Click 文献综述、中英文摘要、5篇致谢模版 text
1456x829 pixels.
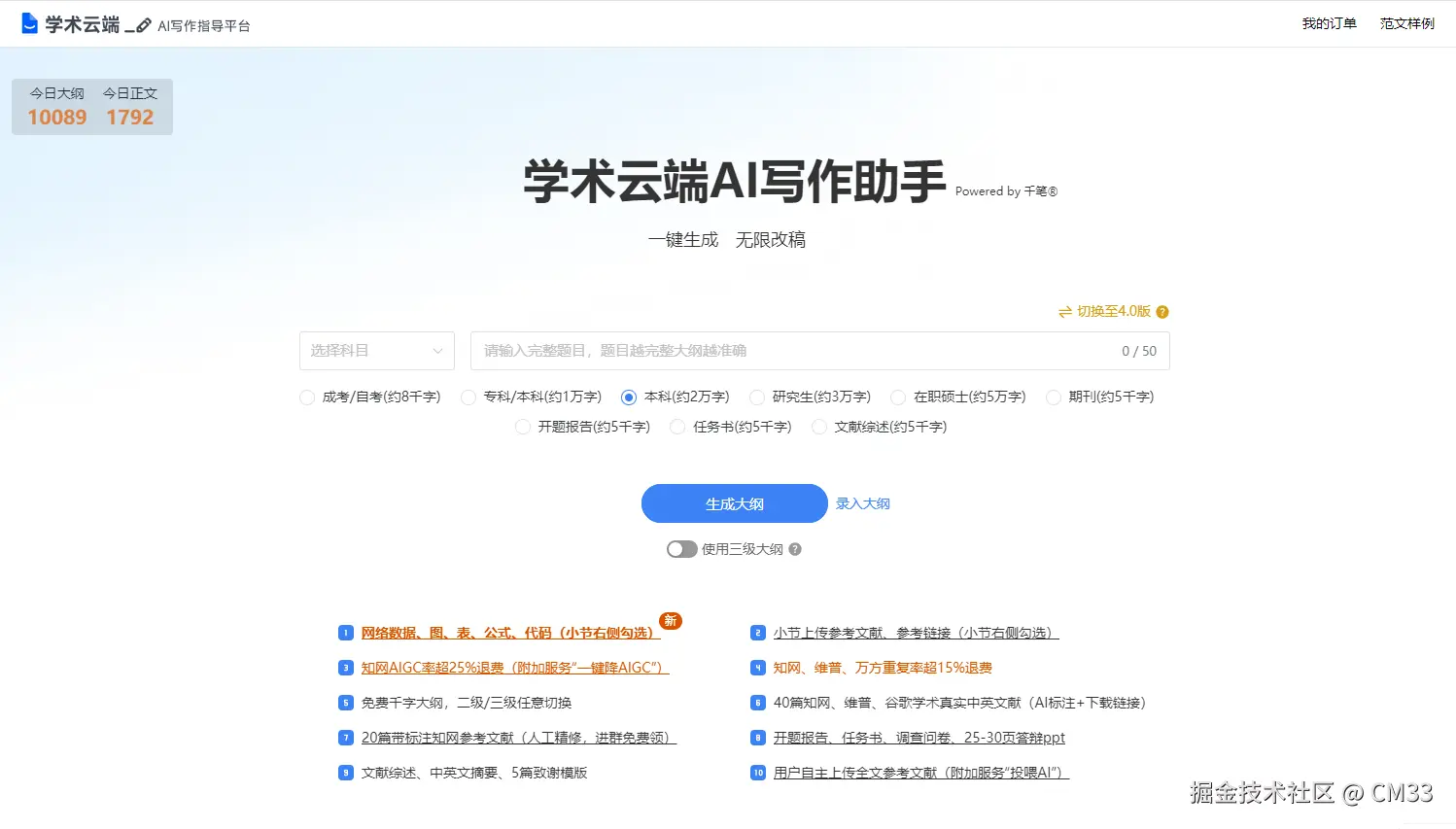tap(474, 773)
